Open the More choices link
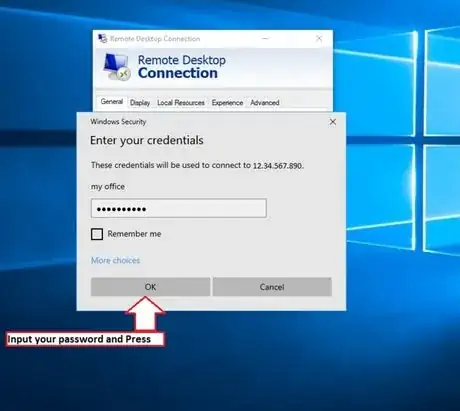This screenshot has height=411, width=460. click(x=115, y=260)
